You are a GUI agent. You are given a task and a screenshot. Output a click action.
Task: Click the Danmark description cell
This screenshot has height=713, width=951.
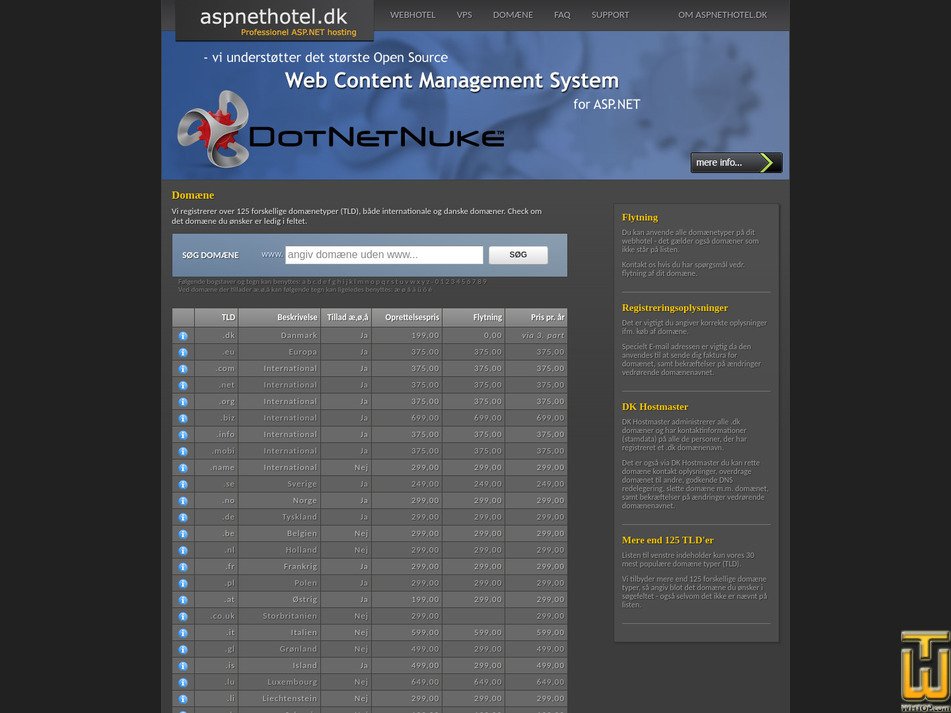pos(280,335)
